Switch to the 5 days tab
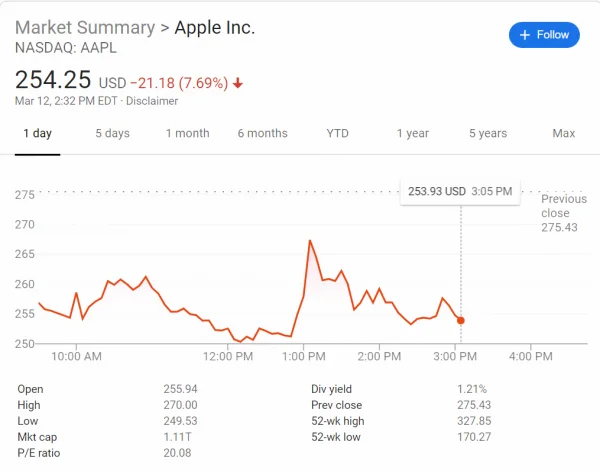Image resolution: width=600 pixels, height=471 pixels. (113, 134)
